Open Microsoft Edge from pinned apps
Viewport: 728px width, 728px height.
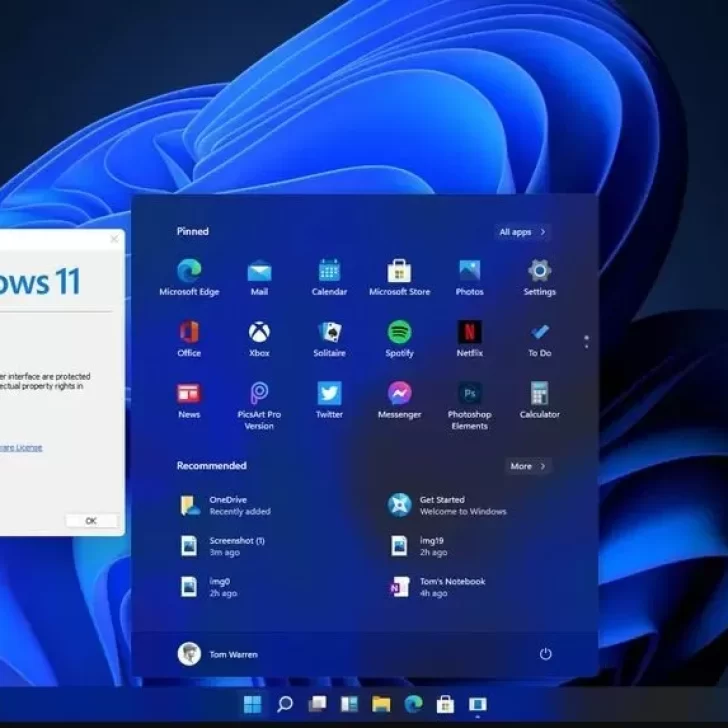click(189, 272)
